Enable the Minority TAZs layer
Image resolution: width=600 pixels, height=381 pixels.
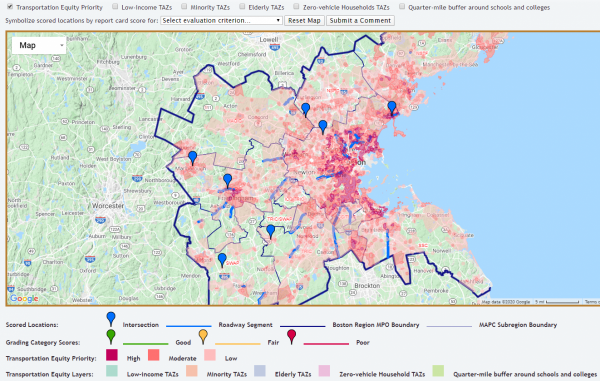pyautogui.click(x=184, y=7)
